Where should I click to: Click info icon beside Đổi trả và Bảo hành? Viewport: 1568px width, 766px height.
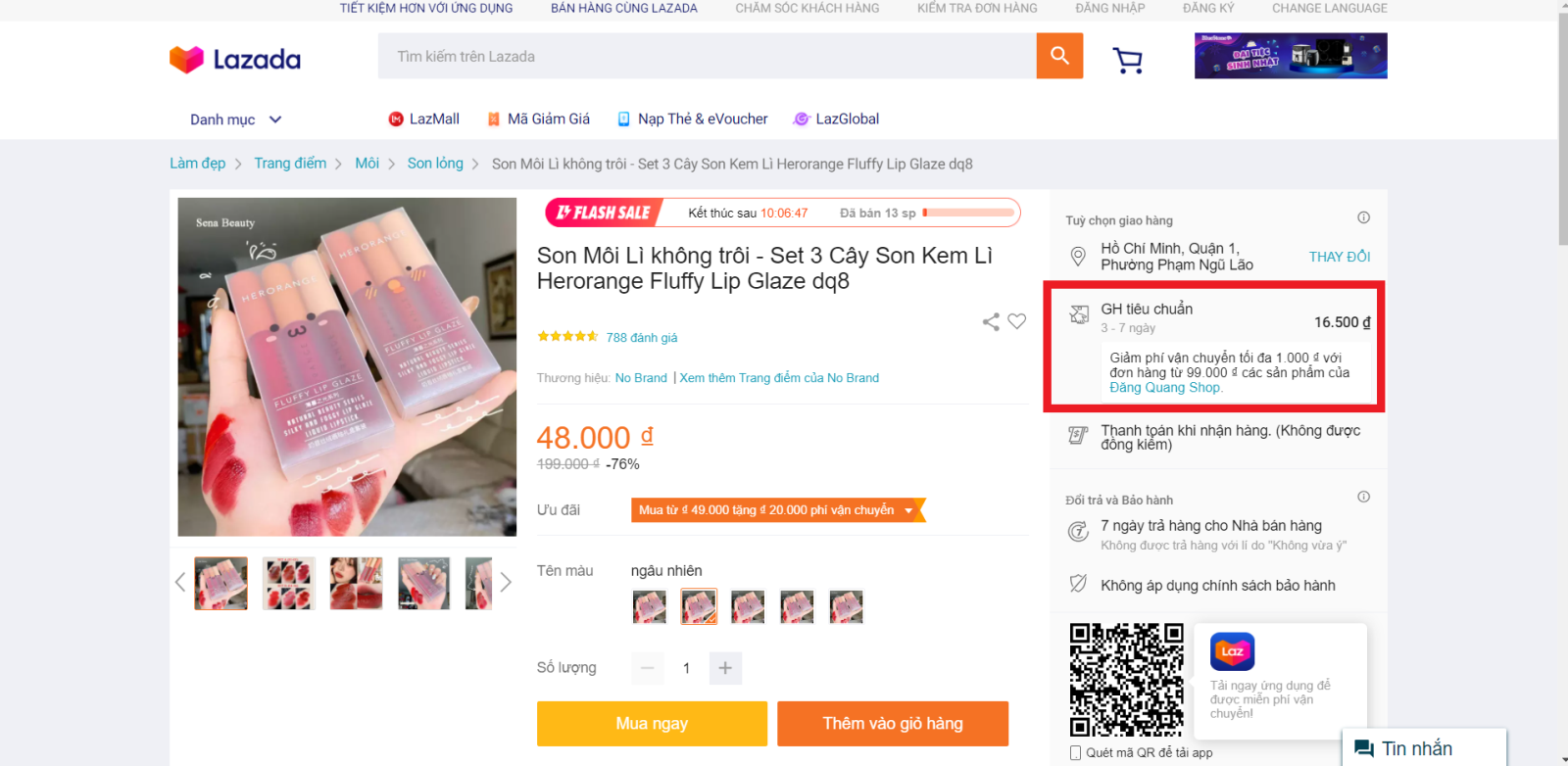pyautogui.click(x=1363, y=497)
